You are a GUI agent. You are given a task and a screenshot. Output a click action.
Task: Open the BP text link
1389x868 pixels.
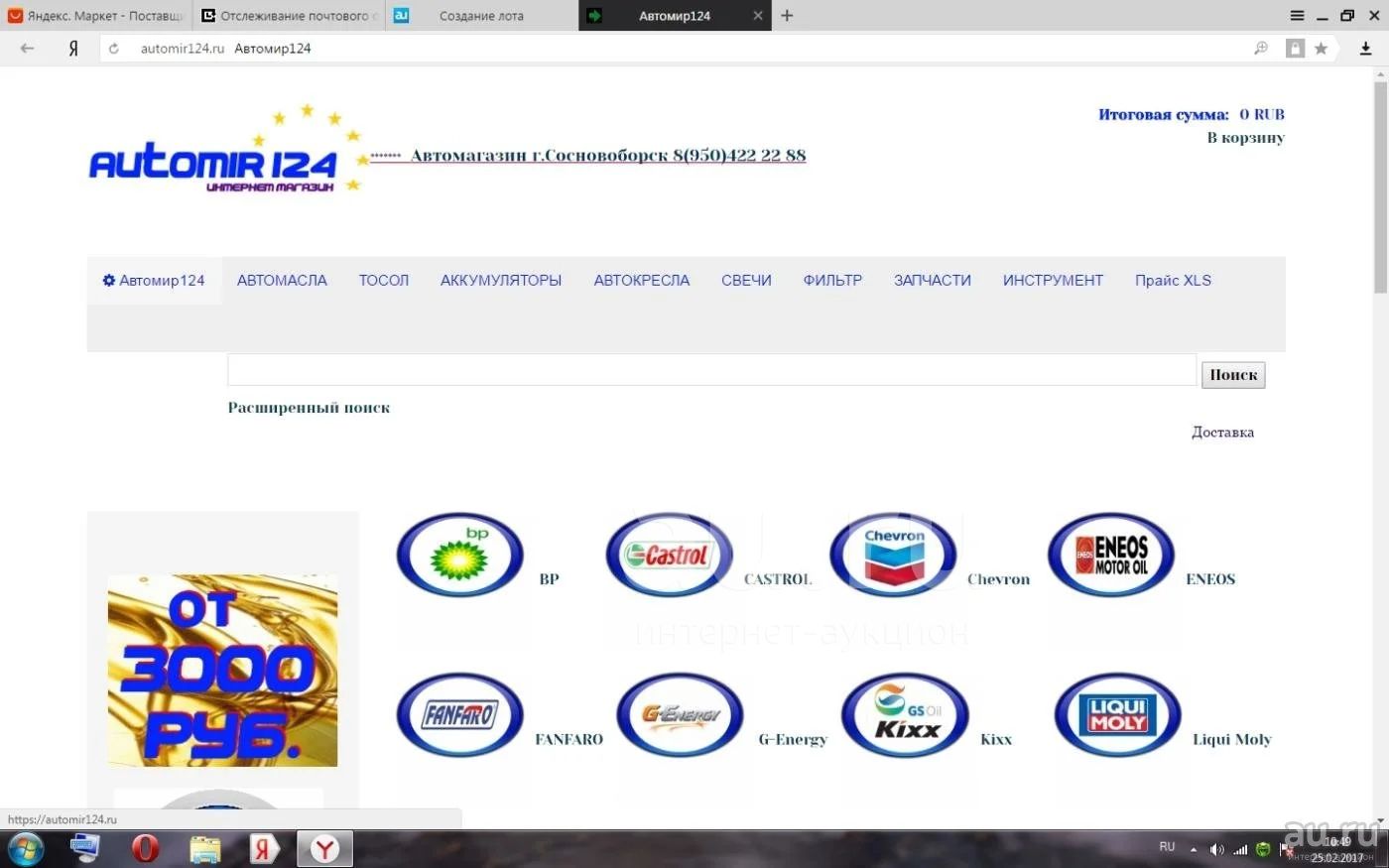tap(549, 579)
